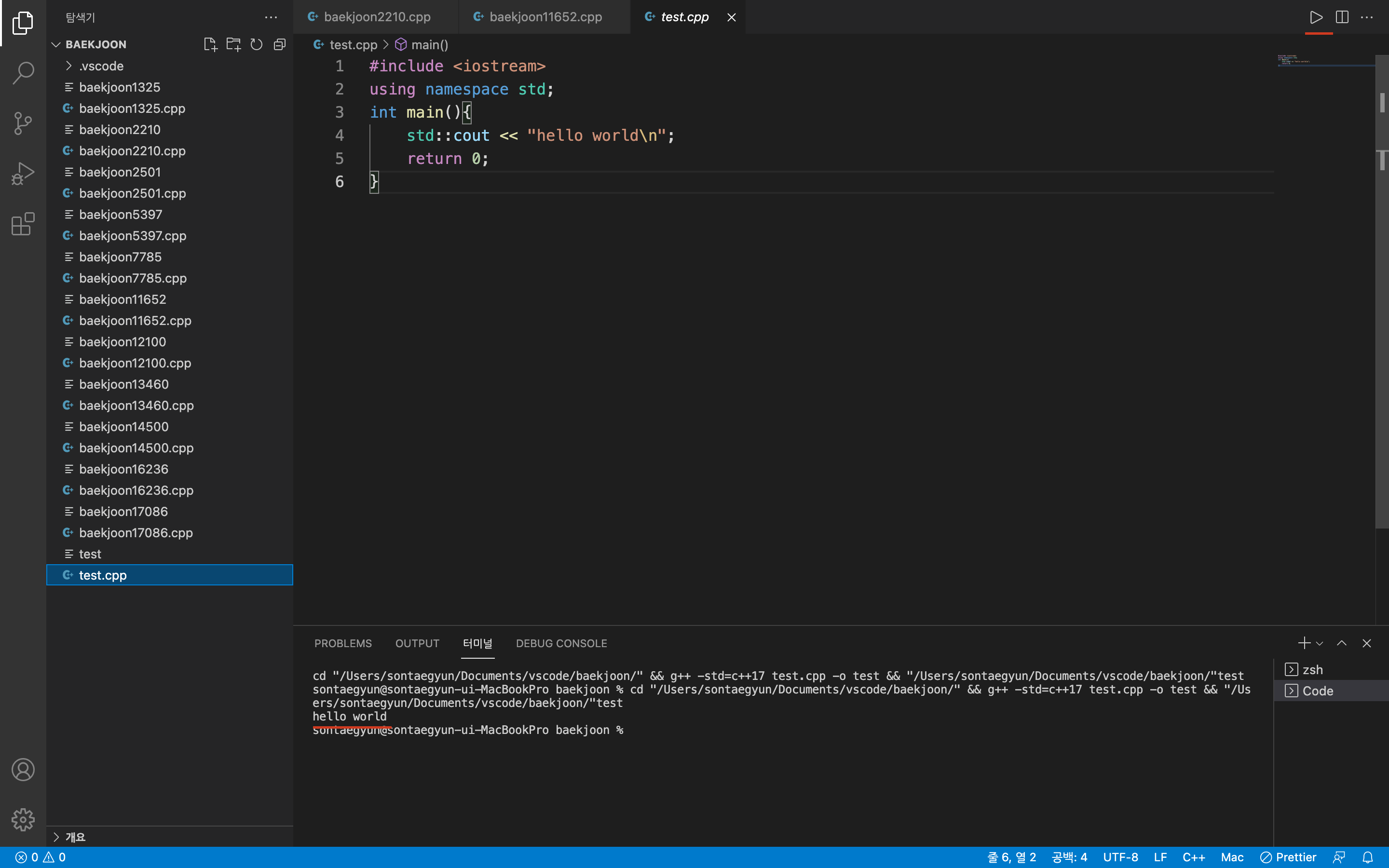Create a new file in BAEKJOON
The height and width of the screenshot is (868, 1389).
point(211,44)
